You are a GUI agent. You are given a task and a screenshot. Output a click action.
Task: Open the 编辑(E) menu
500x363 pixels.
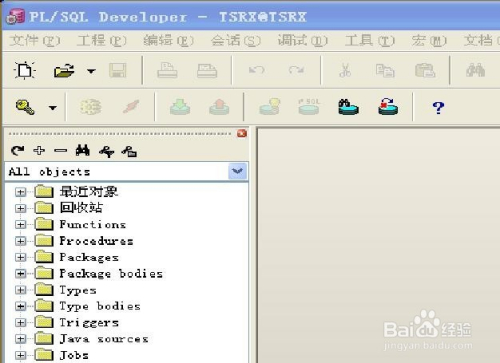tap(168, 41)
